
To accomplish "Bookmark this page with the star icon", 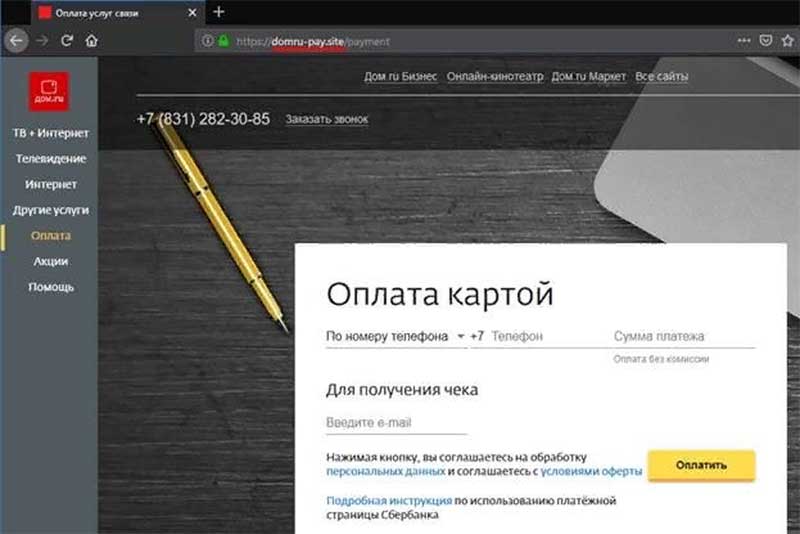I will pyautogui.click(x=788, y=40).
